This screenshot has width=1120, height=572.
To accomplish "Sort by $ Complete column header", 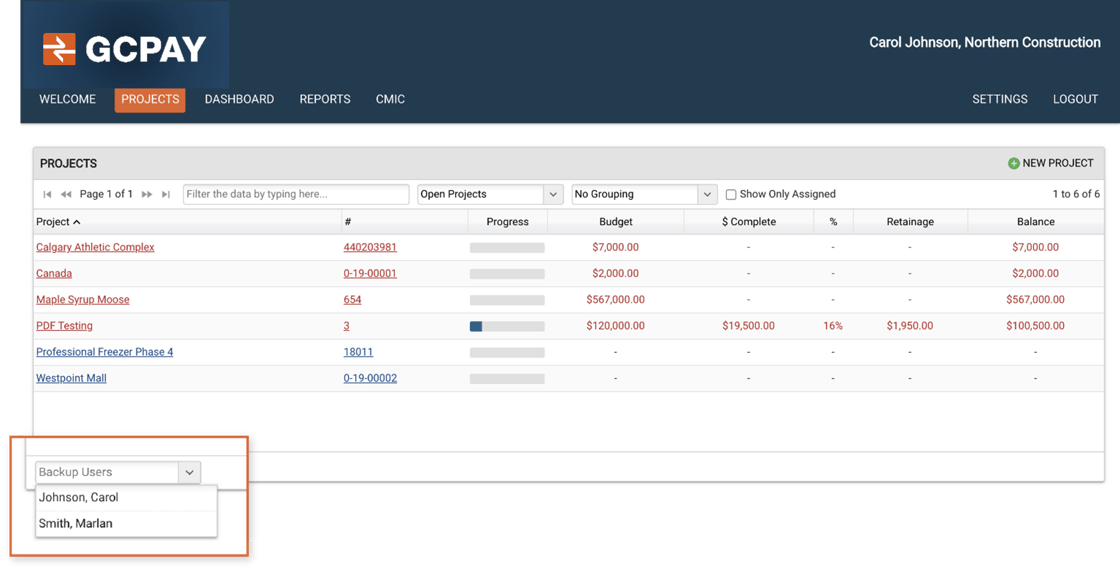I will pos(749,222).
